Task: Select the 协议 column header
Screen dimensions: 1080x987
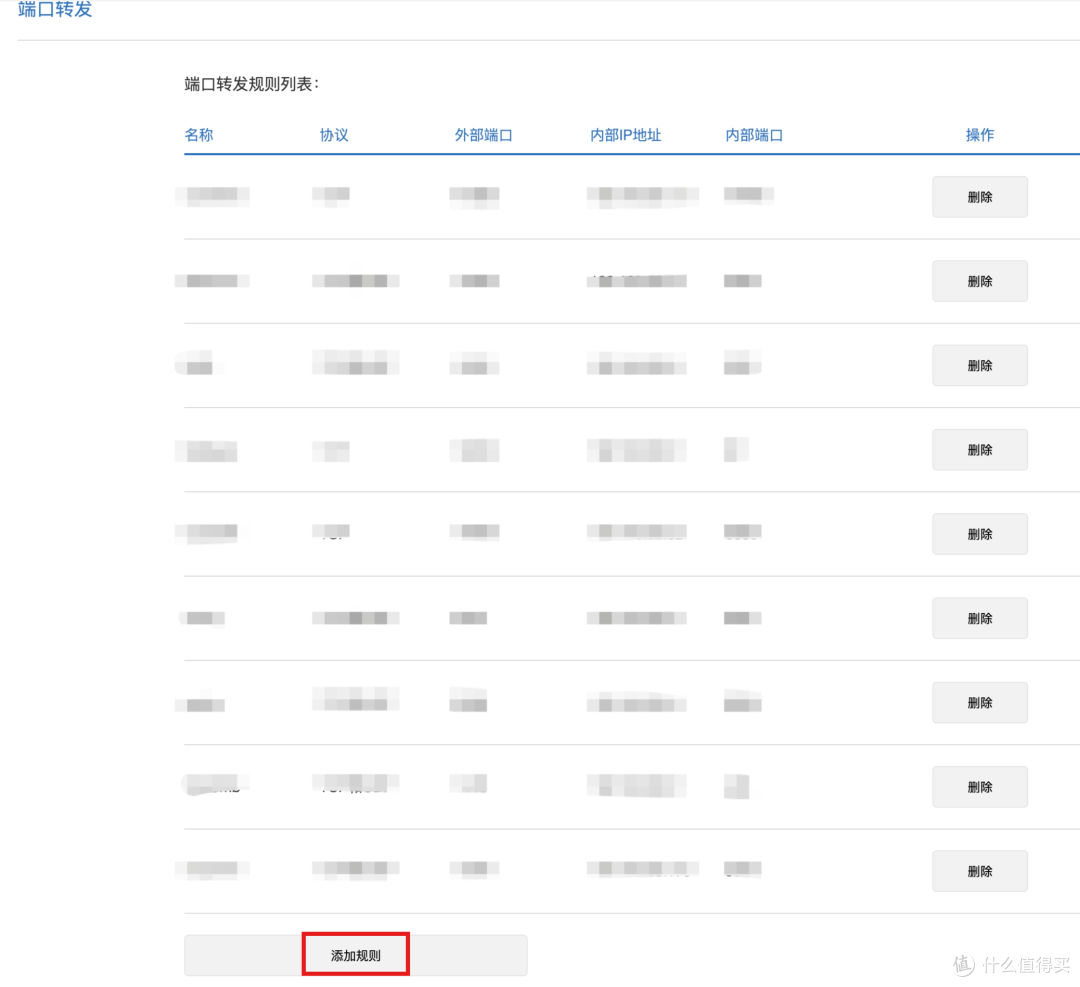Action: (334, 135)
